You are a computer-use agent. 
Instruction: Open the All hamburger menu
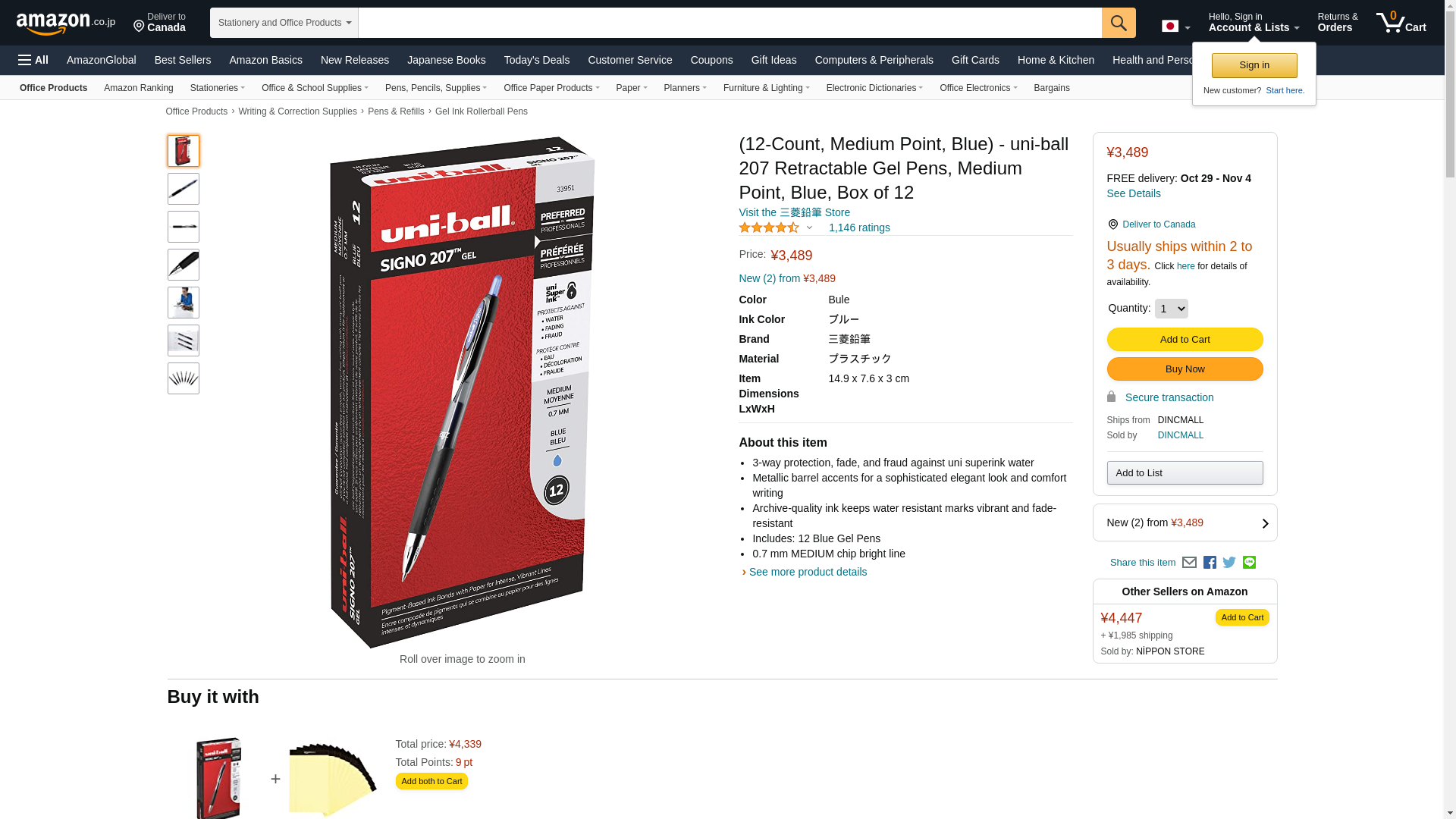[x=33, y=60]
